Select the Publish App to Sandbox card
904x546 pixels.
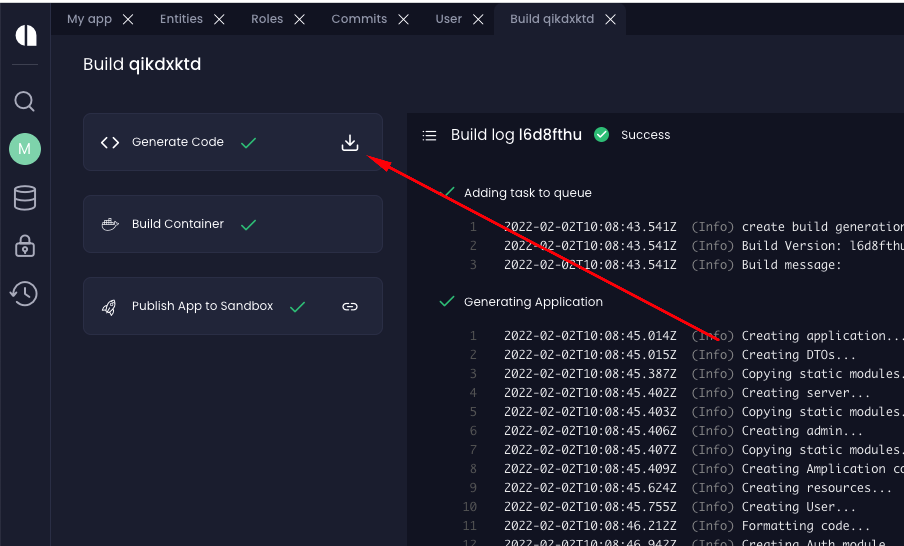click(233, 306)
